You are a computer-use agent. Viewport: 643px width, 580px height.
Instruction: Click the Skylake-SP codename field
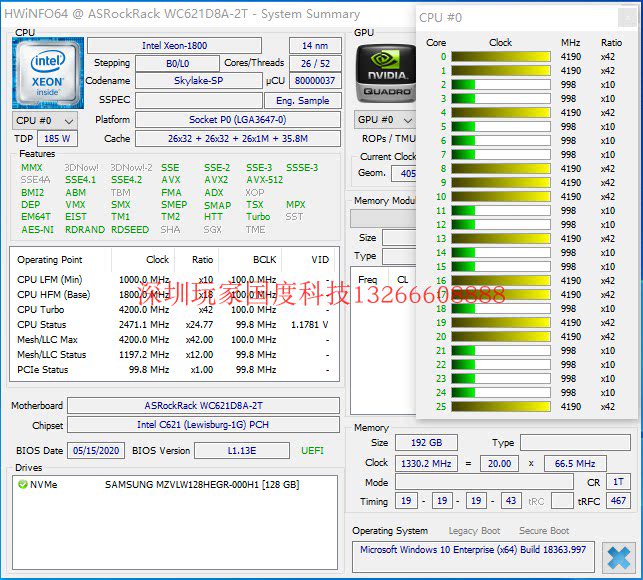198,80
